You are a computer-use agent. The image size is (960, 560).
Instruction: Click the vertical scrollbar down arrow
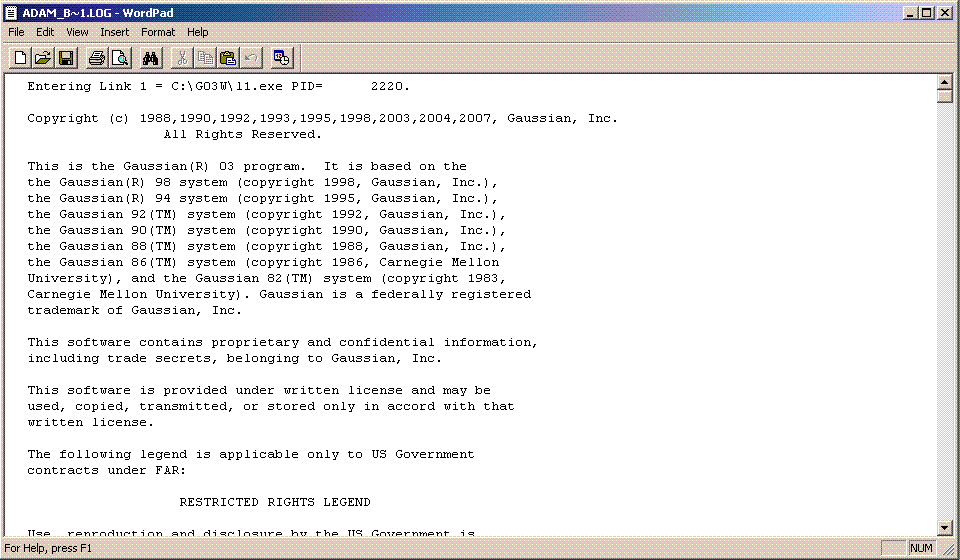pos(944,528)
